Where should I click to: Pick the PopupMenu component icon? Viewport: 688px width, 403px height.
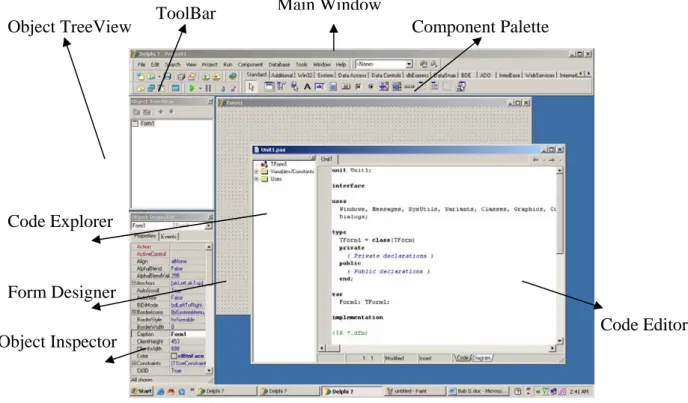[295, 86]
